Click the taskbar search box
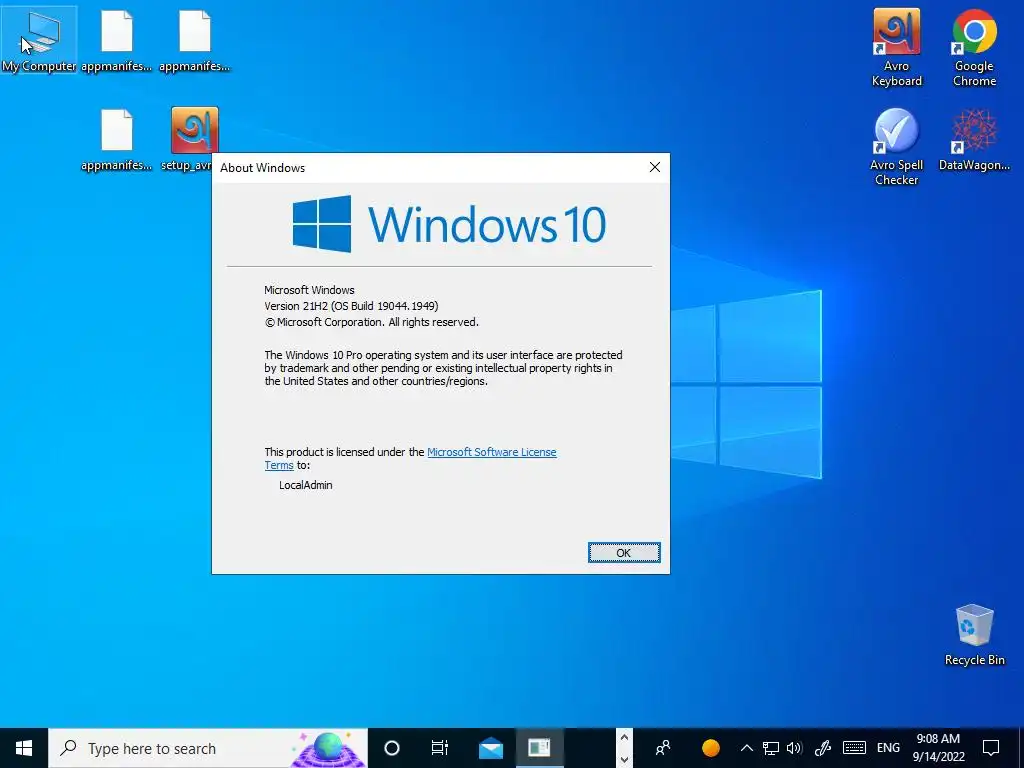Image resolution: width=1024 pixels, height=768 pixels. click(208, 748)
